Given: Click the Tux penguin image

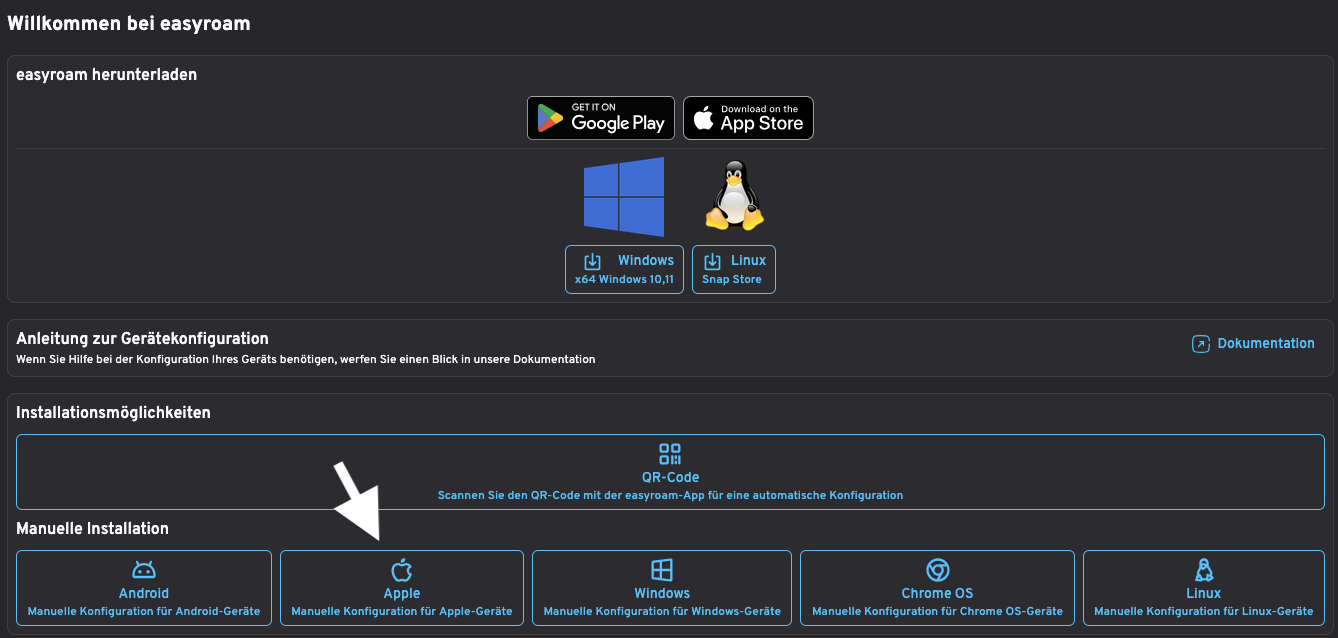Looking at the screenshot, I should tap(734, 198).
